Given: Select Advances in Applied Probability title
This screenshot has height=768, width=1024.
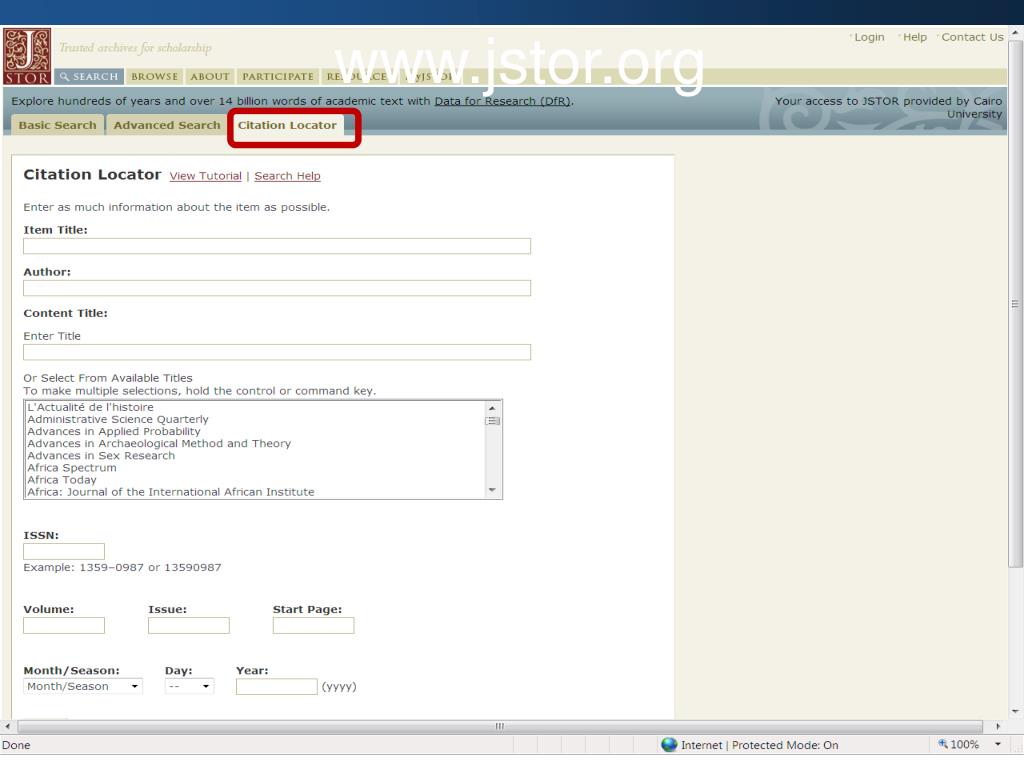Looking at the screenshot, I should point(114,431).
